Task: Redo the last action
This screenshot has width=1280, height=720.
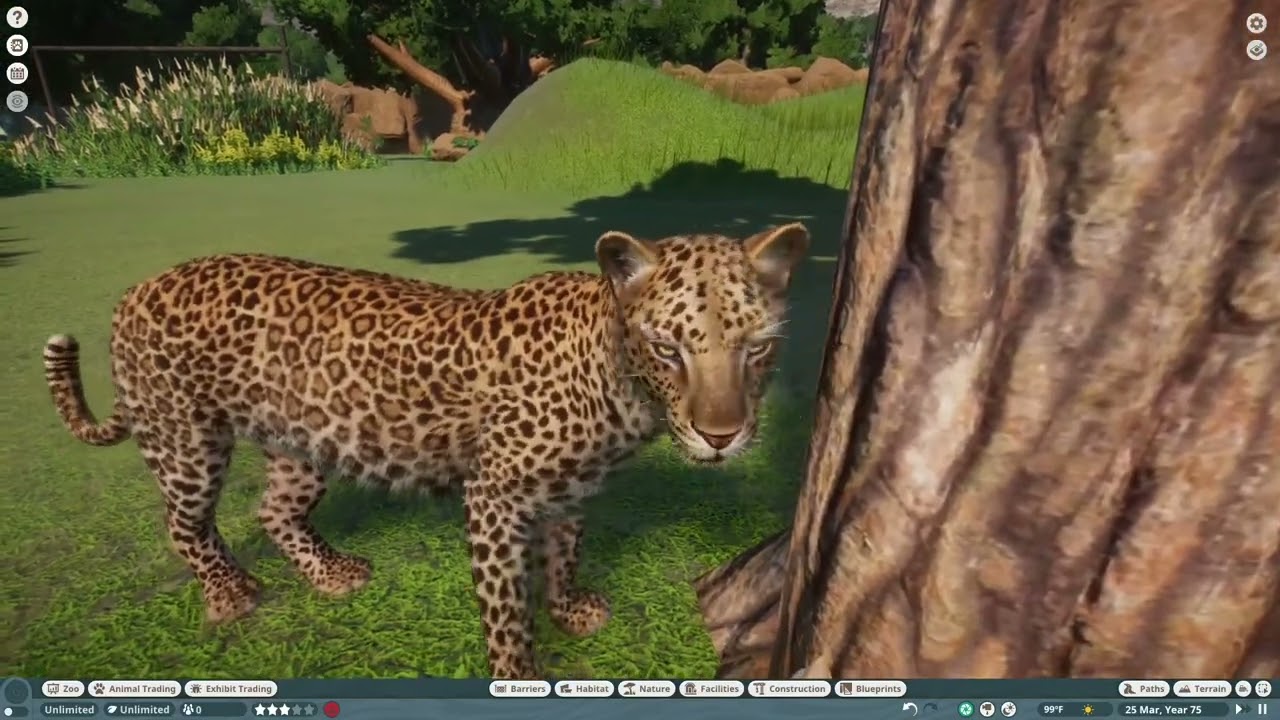Action: 930,709
